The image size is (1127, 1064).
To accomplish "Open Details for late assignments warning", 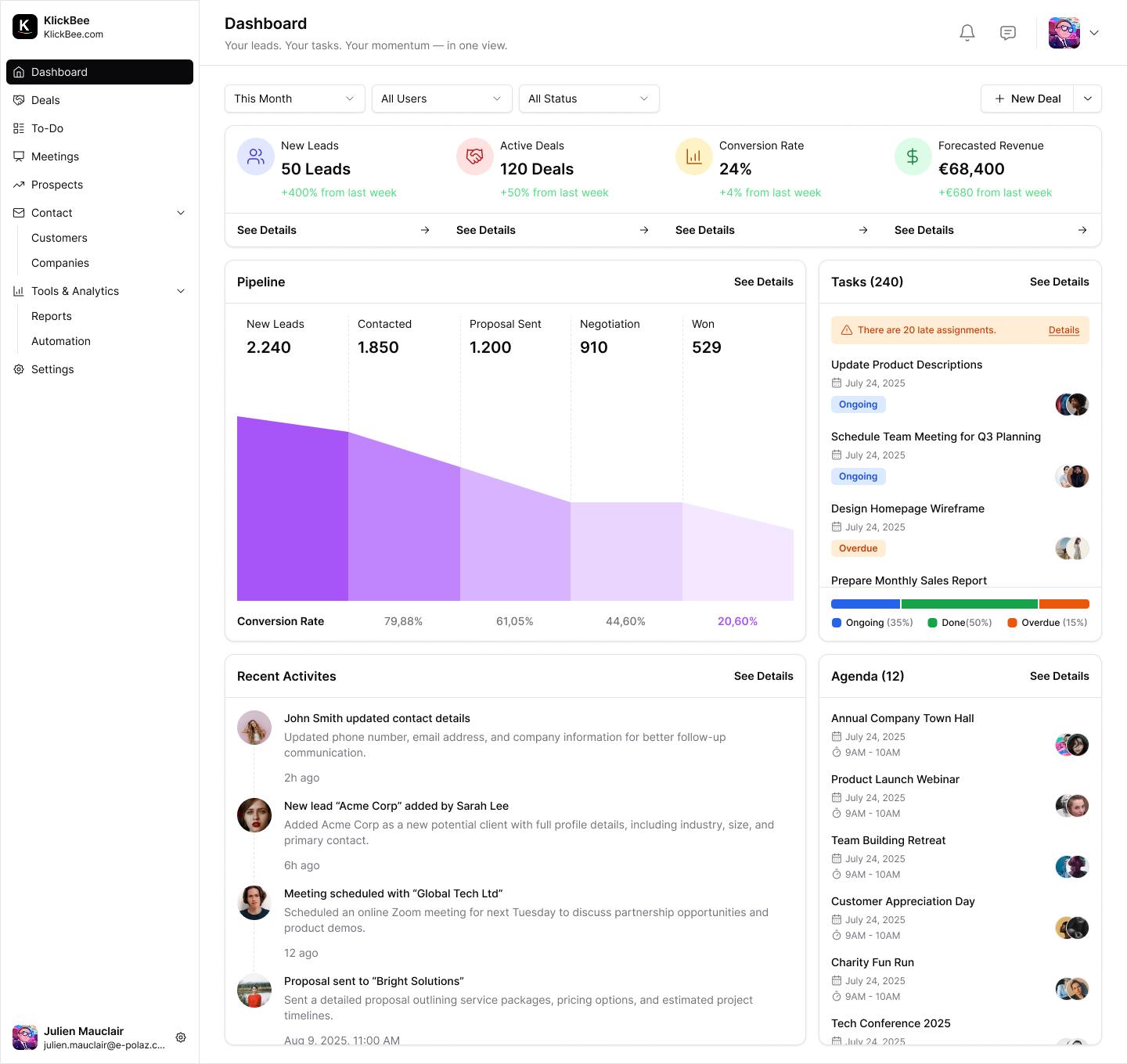I will tap(1064, 330).
